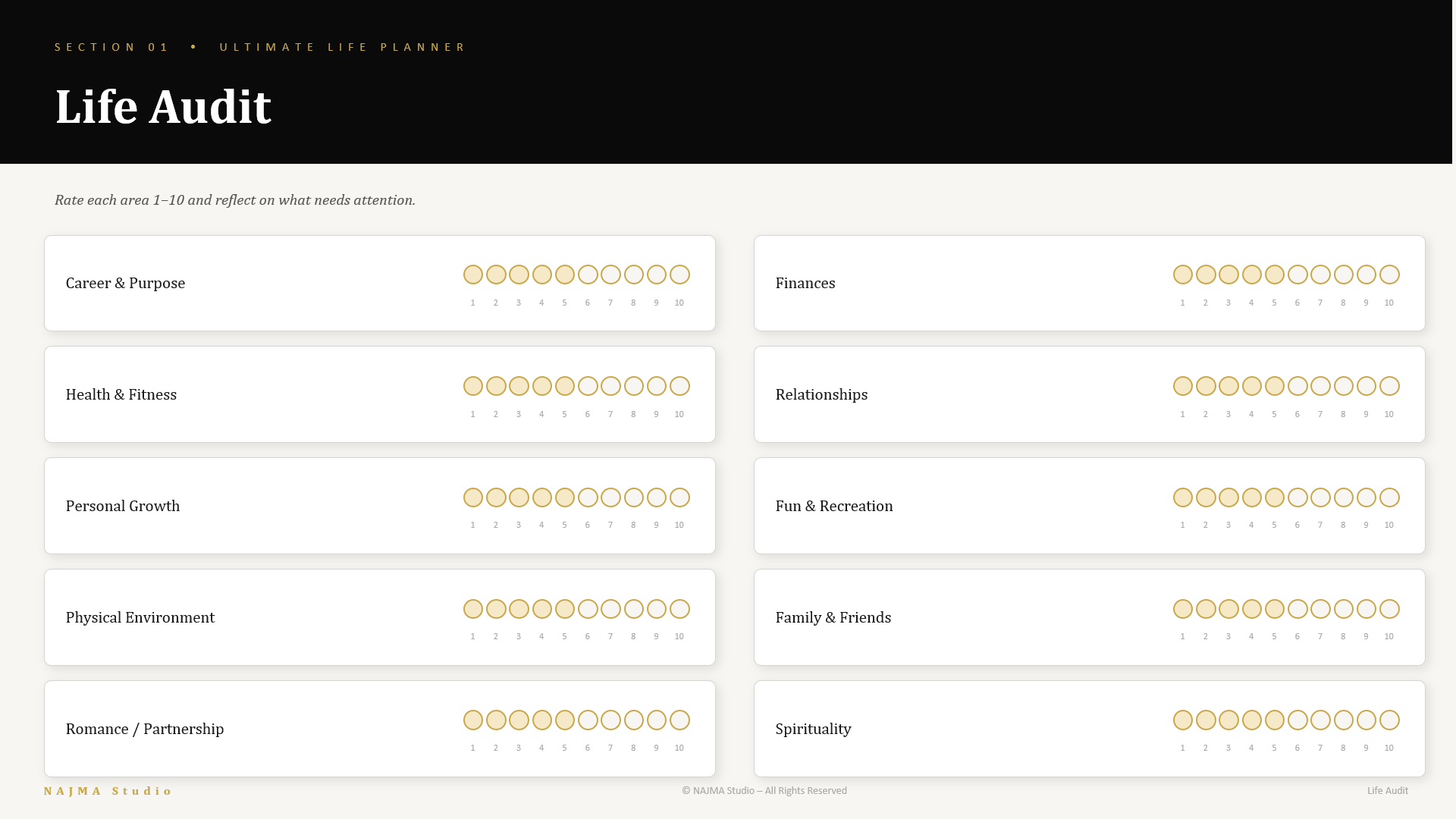Viewport: 1456px width, 819px height.
Task: Select circle 1 for Health & Fitness
Action: [473, 386]
